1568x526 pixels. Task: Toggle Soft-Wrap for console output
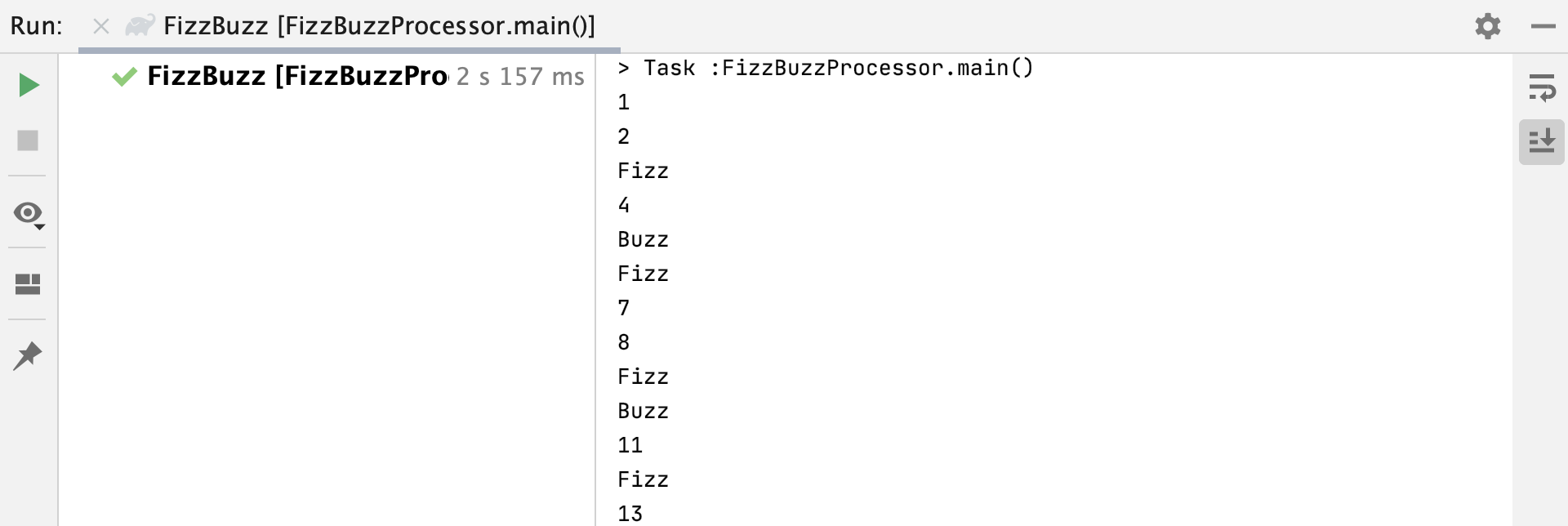tap(1542, 87)
